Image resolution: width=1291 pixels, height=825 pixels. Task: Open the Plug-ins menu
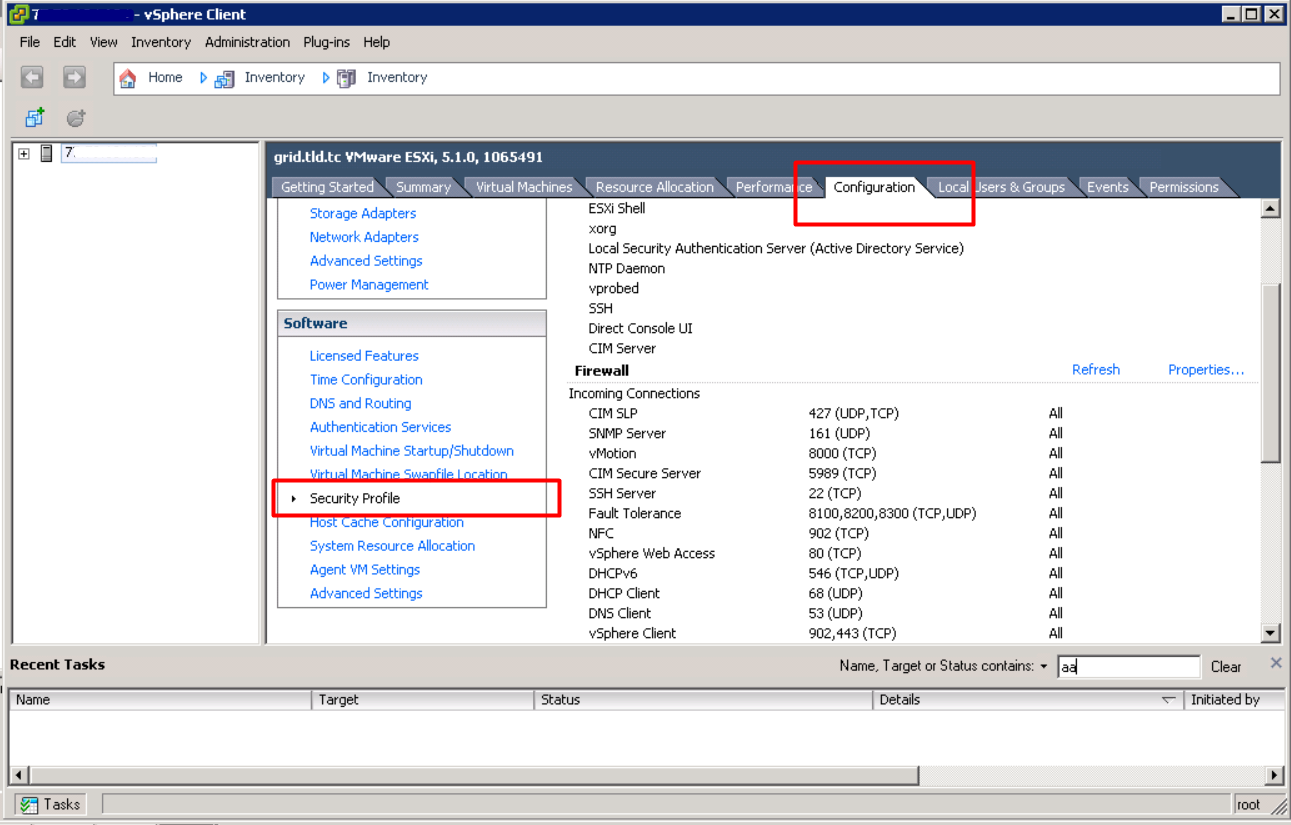point(326,42)
